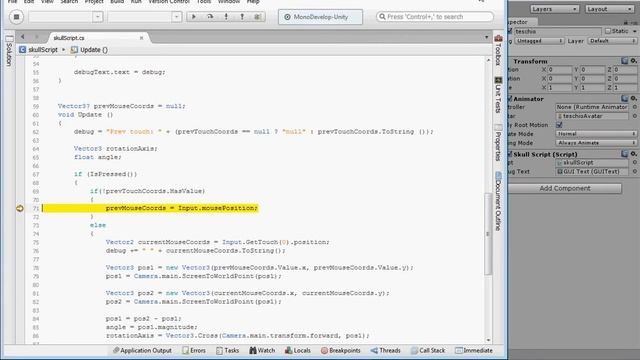
Task: Focus the "Press 'Control+,' to search" box
Action: (x=435, y=17)
